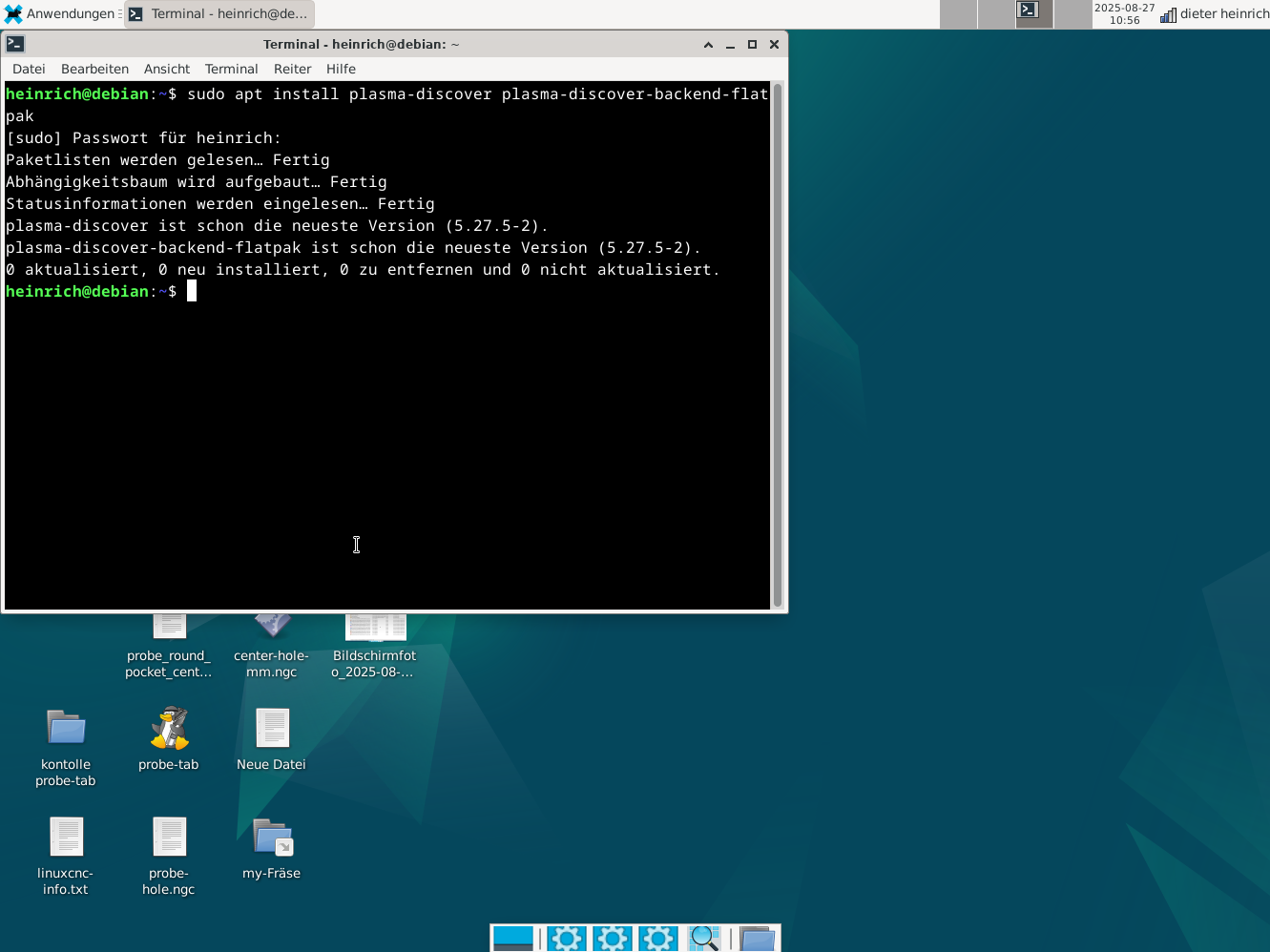Close the Terminal window
The width and height of the screenshot is (1270, 952).
pos(774,45)
